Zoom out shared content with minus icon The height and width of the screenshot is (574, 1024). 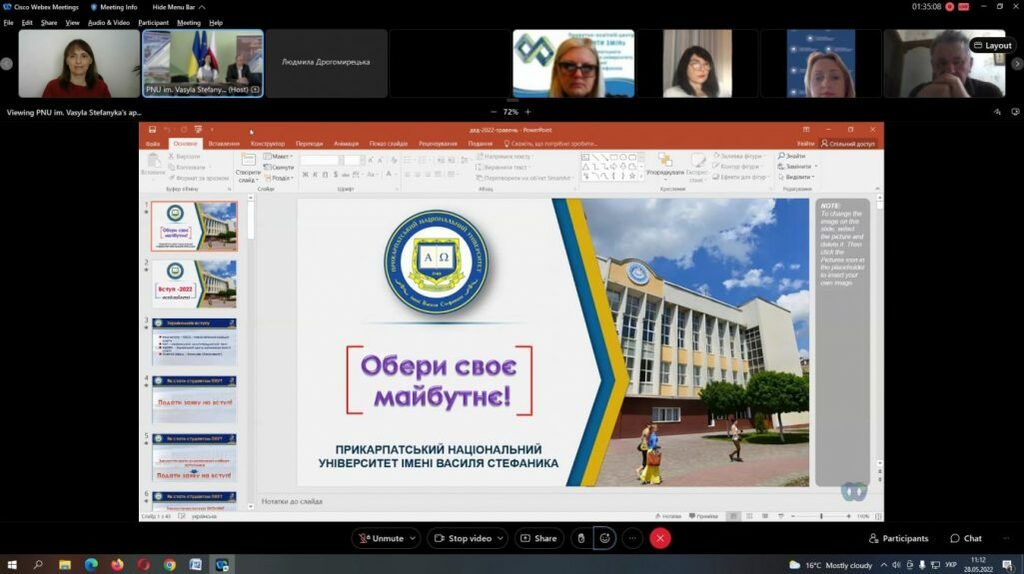(x=493, y=112)
